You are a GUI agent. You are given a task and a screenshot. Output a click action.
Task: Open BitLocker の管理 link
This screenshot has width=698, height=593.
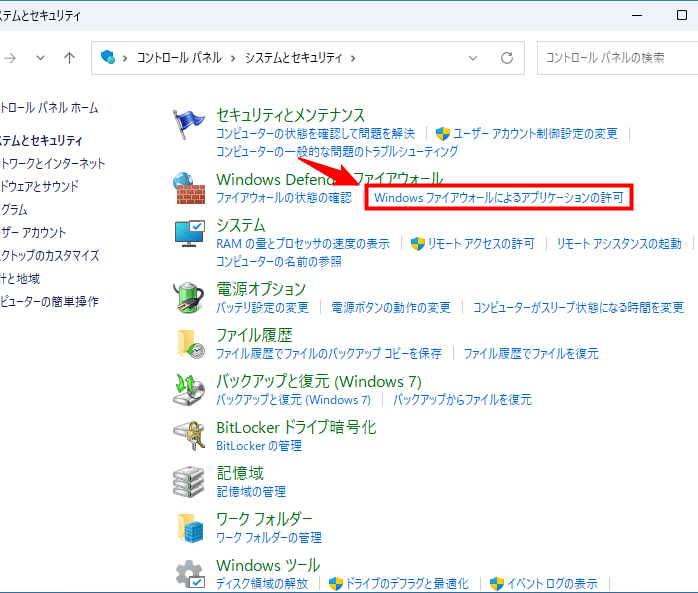pyautogui.click(x=259, y=446)
